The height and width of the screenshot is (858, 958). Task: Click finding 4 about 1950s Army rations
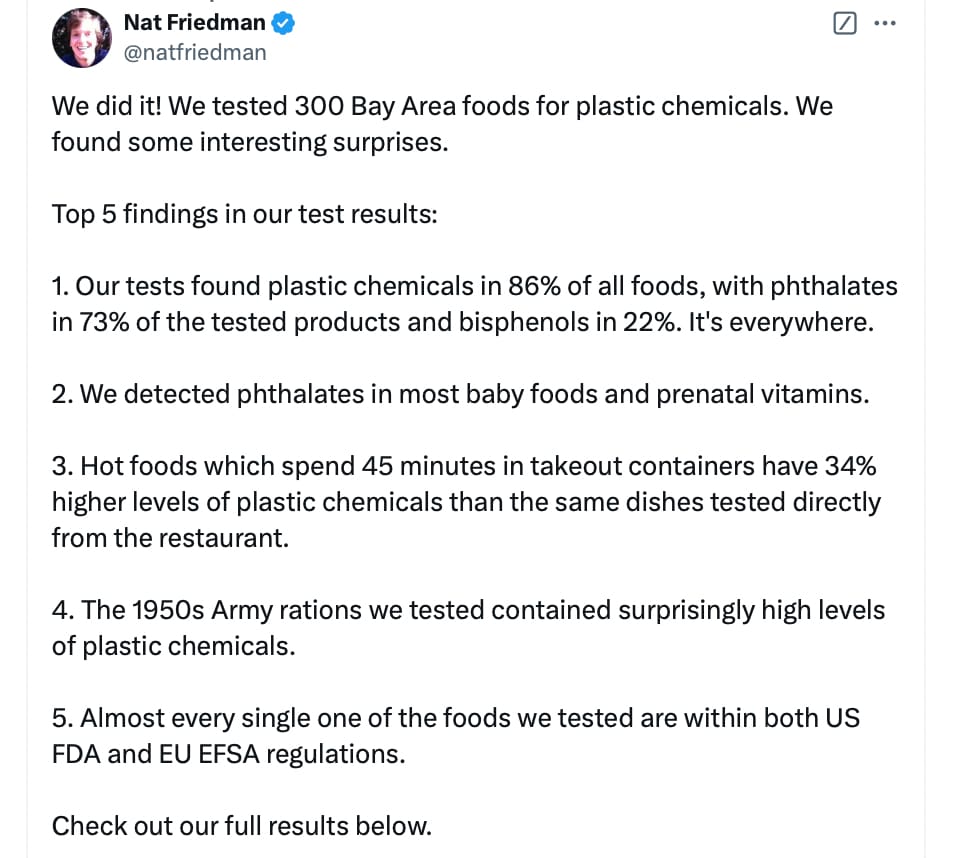[x=469, y=628]
